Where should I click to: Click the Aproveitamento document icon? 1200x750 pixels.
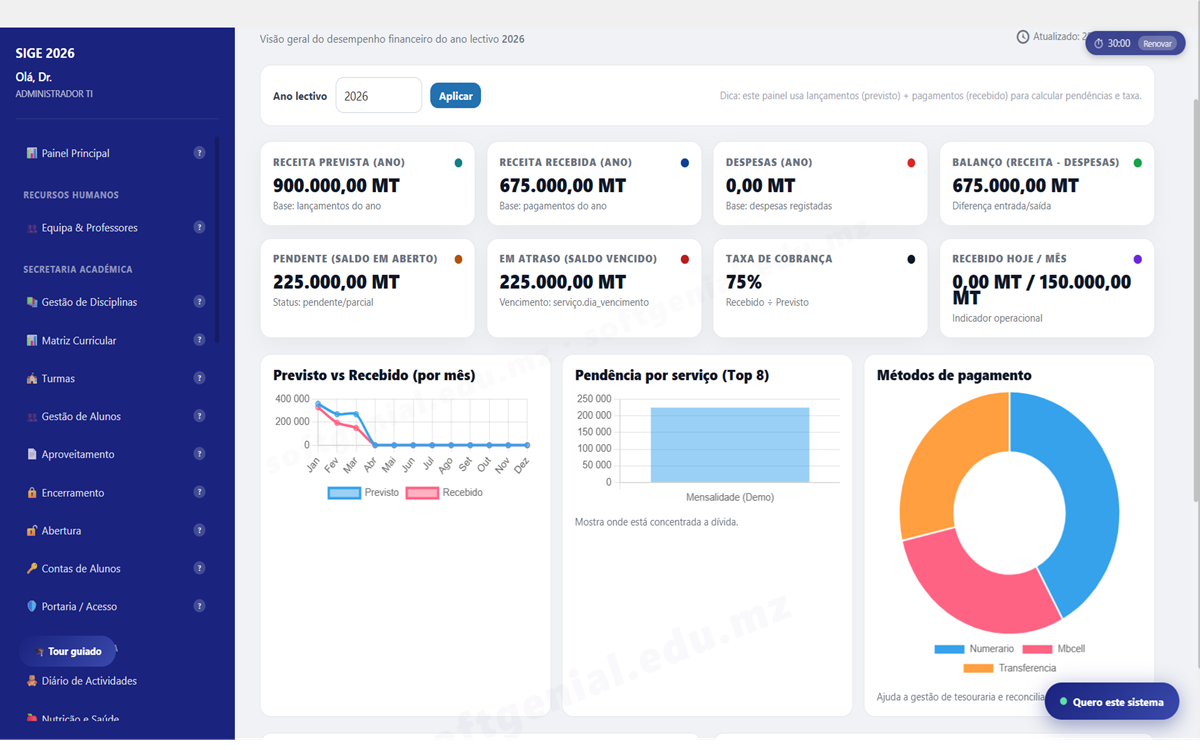31,454
